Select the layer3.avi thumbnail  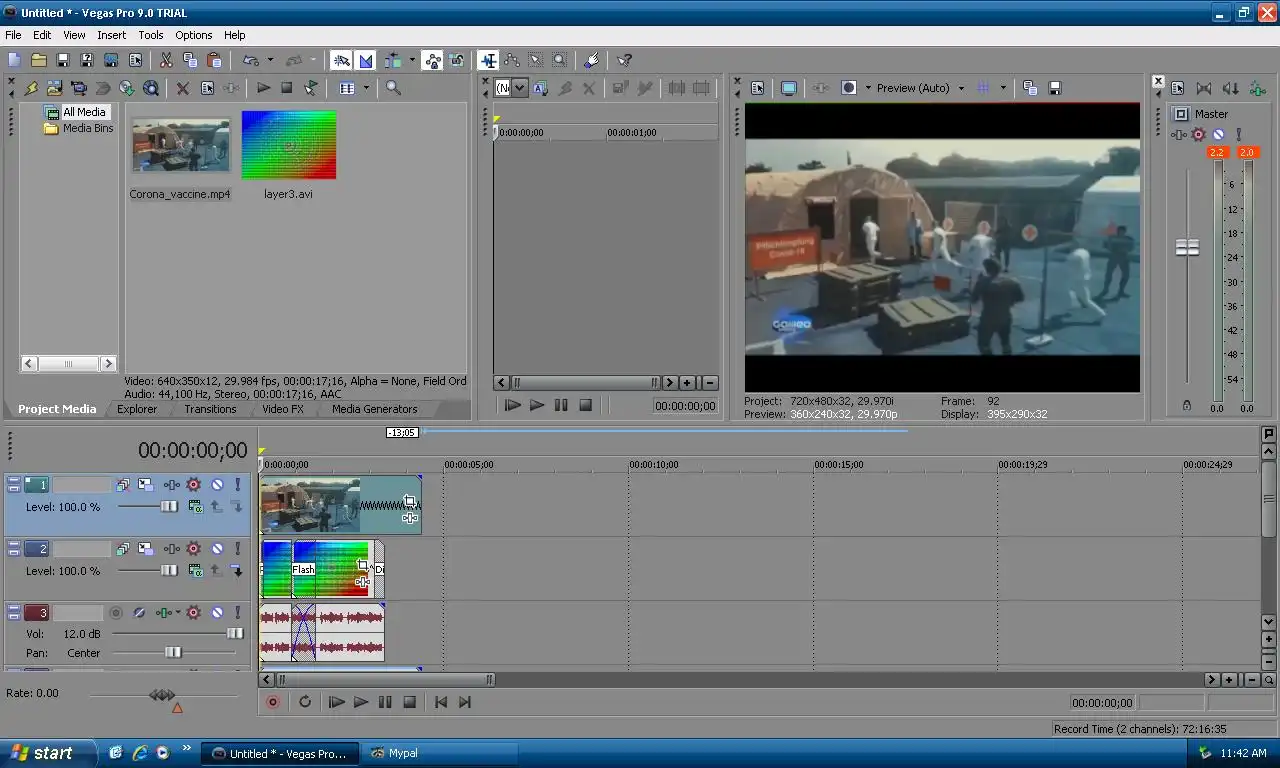point(288,145)
